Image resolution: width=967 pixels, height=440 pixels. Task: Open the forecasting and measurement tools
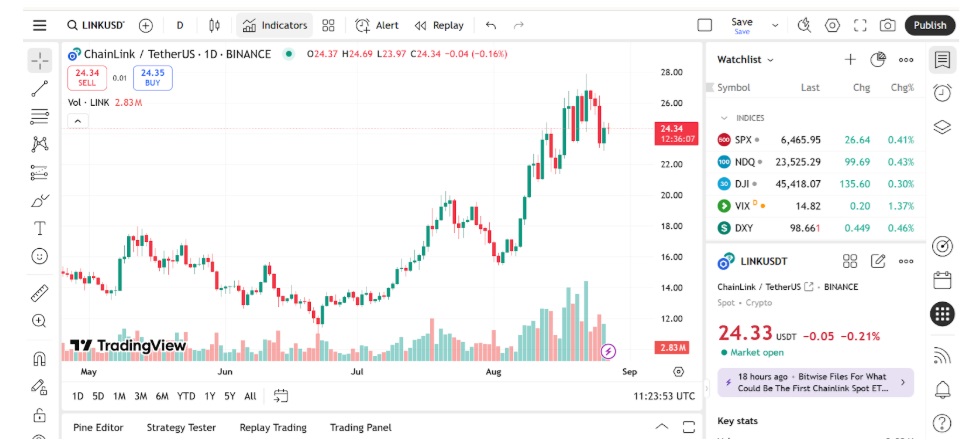point(39,173)
